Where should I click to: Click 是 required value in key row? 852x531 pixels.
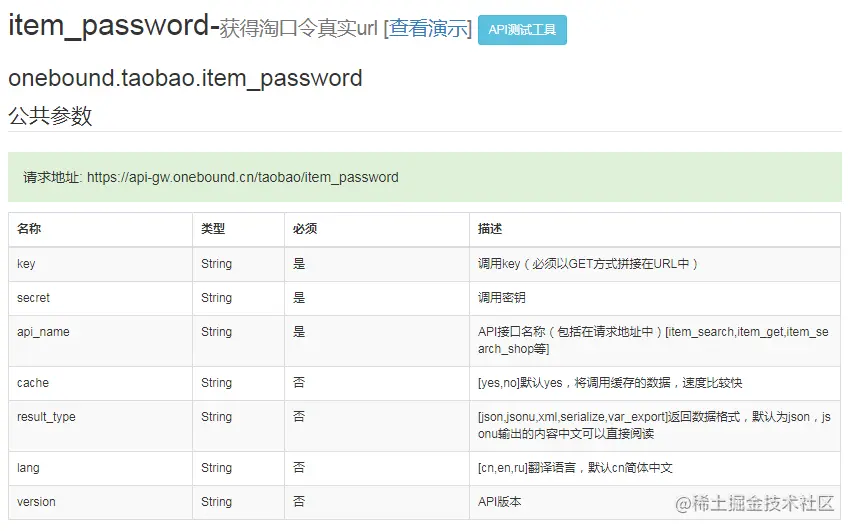coord(299,264)
